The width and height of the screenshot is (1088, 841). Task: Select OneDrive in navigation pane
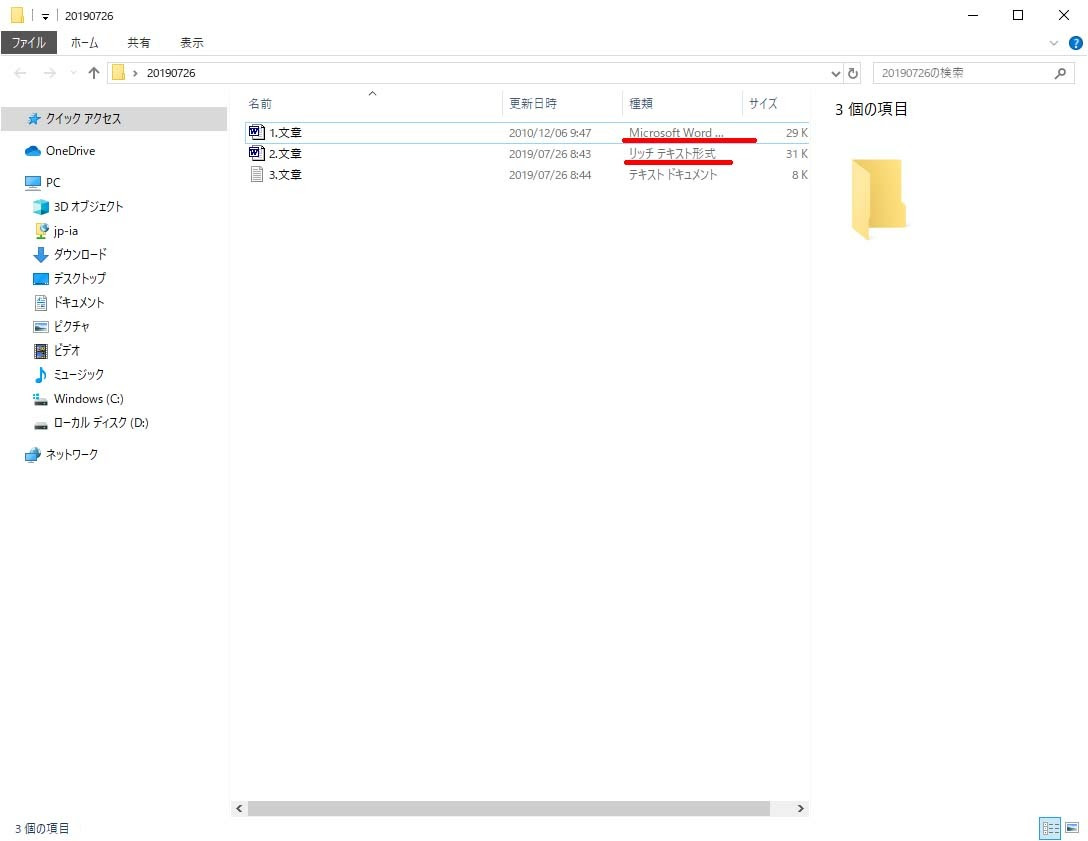[x=70, y=151]
